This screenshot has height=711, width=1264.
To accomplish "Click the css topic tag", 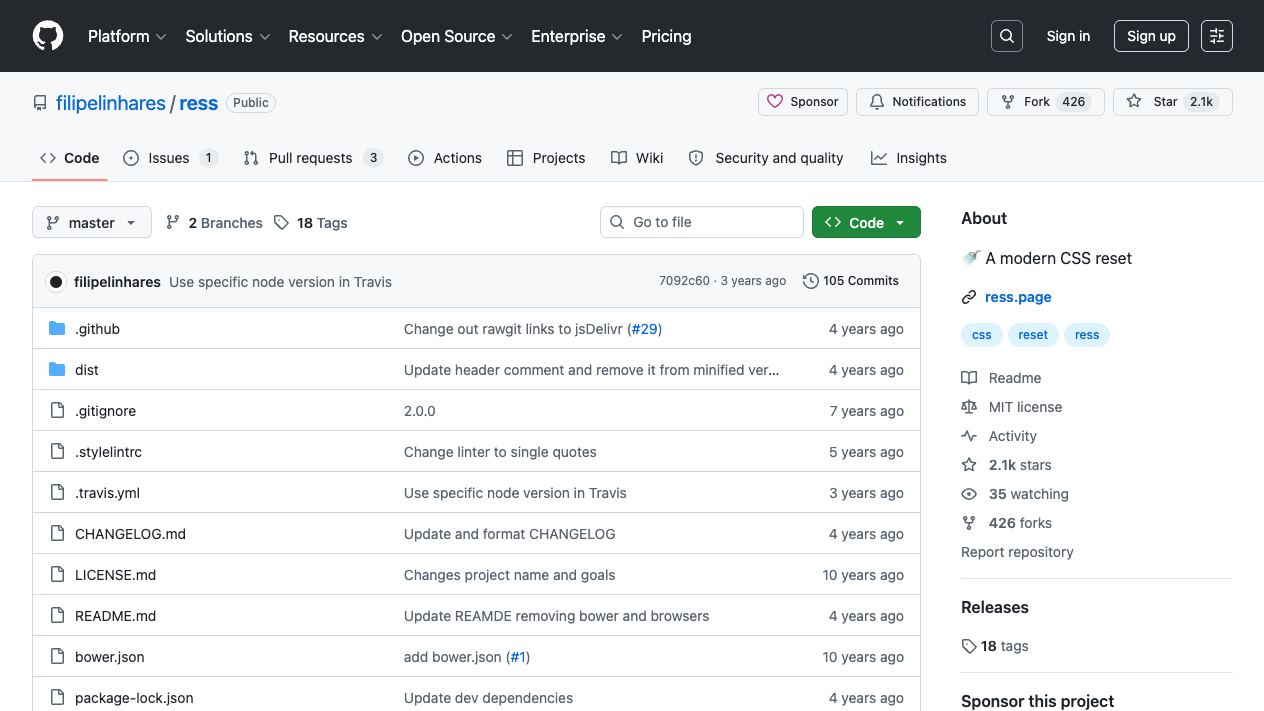I will pos(982,335).
